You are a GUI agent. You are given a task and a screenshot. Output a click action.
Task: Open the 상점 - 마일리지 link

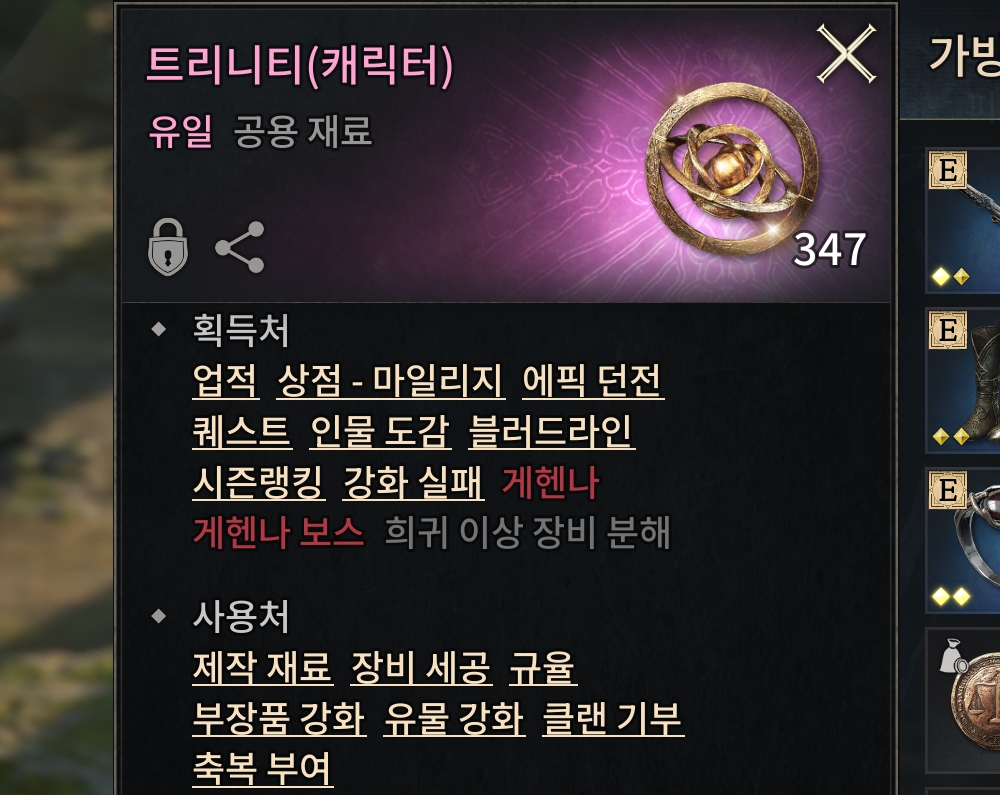(x=391, y=381)
